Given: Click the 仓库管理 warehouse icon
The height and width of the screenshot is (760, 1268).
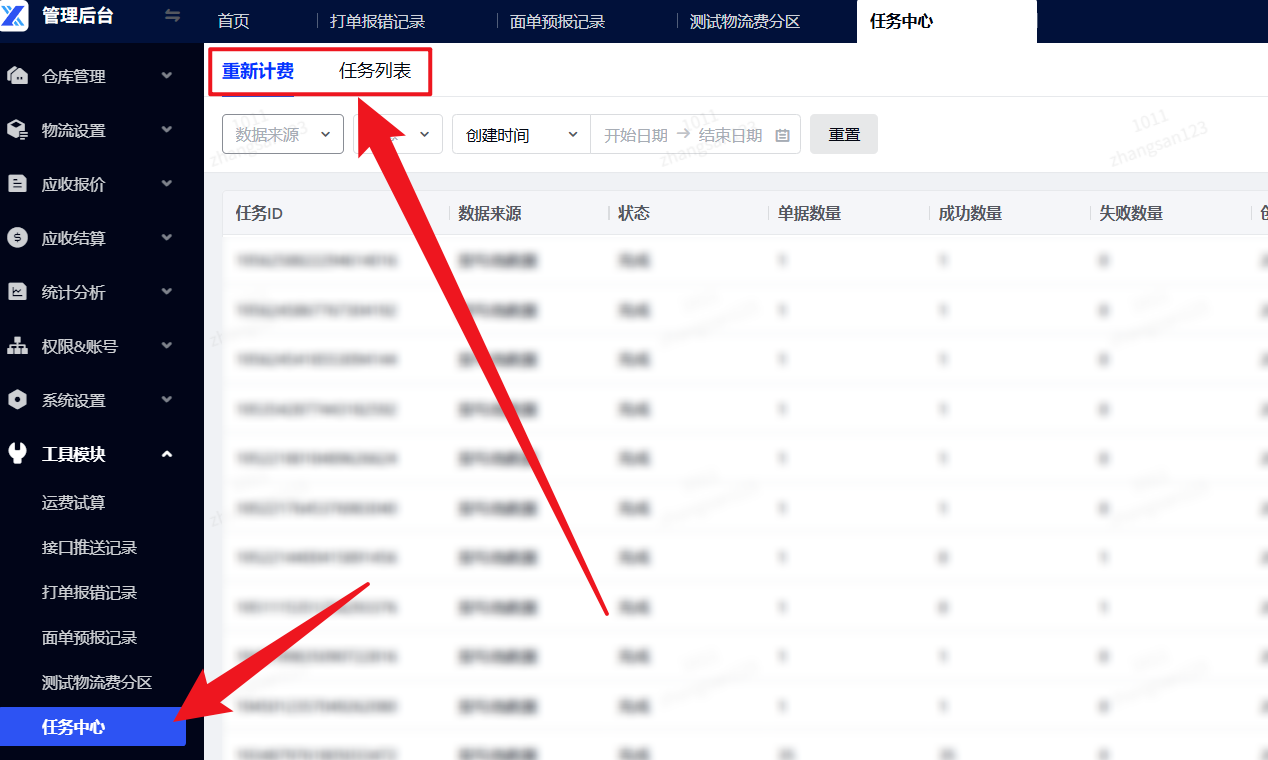Looking at the screenshot, I should pos(17,76).
